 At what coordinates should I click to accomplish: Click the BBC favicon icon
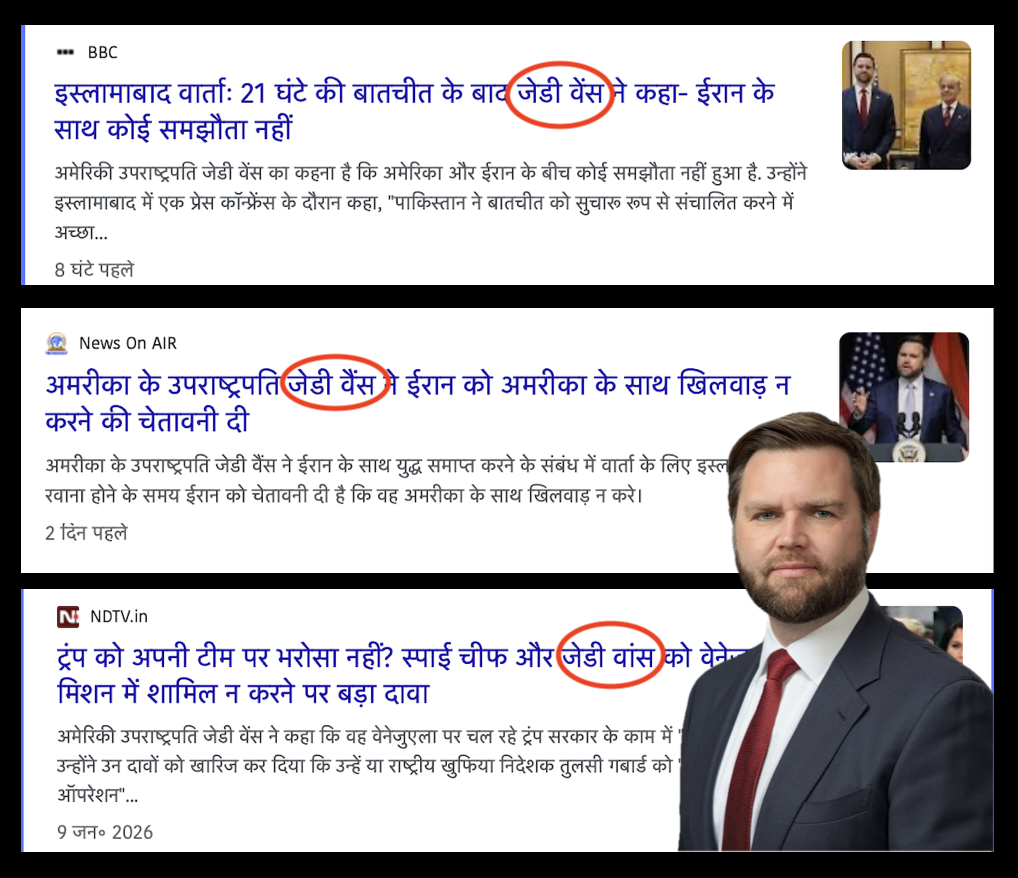tap(66, 53)
